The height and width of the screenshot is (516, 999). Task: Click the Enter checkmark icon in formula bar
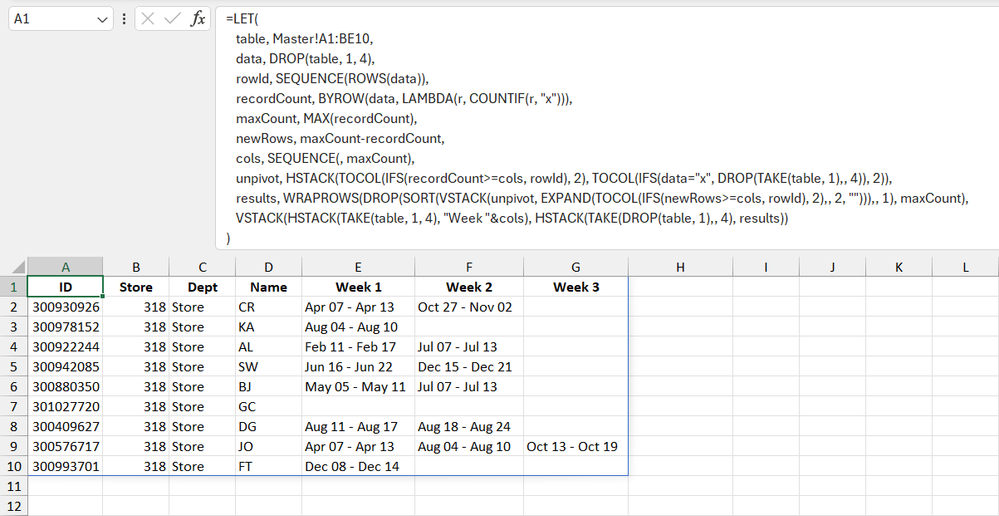point(172,19)
